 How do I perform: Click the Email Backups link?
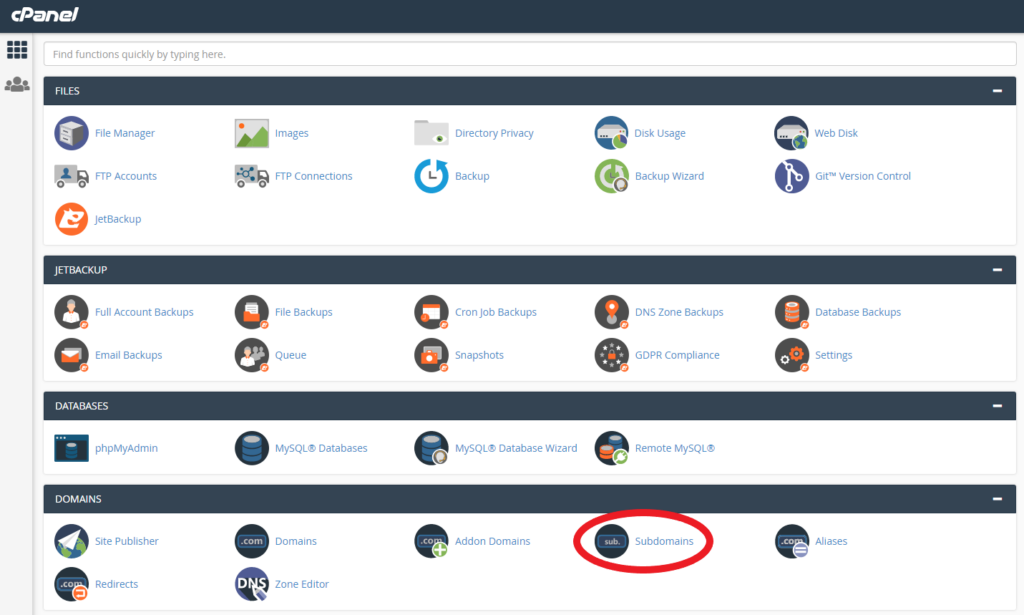coord(129,355)
